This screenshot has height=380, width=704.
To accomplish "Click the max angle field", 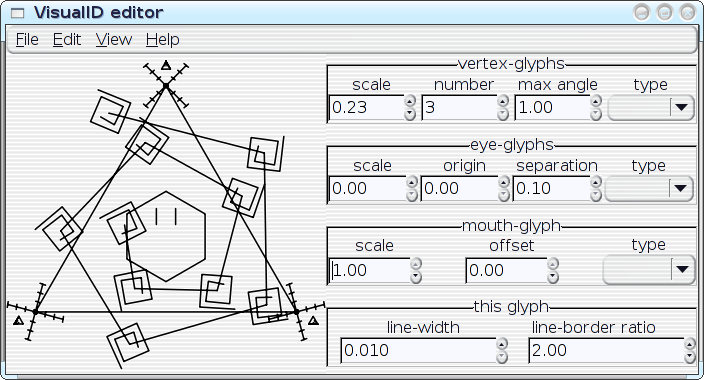I will pyautogui.click(x=552, y=108).
